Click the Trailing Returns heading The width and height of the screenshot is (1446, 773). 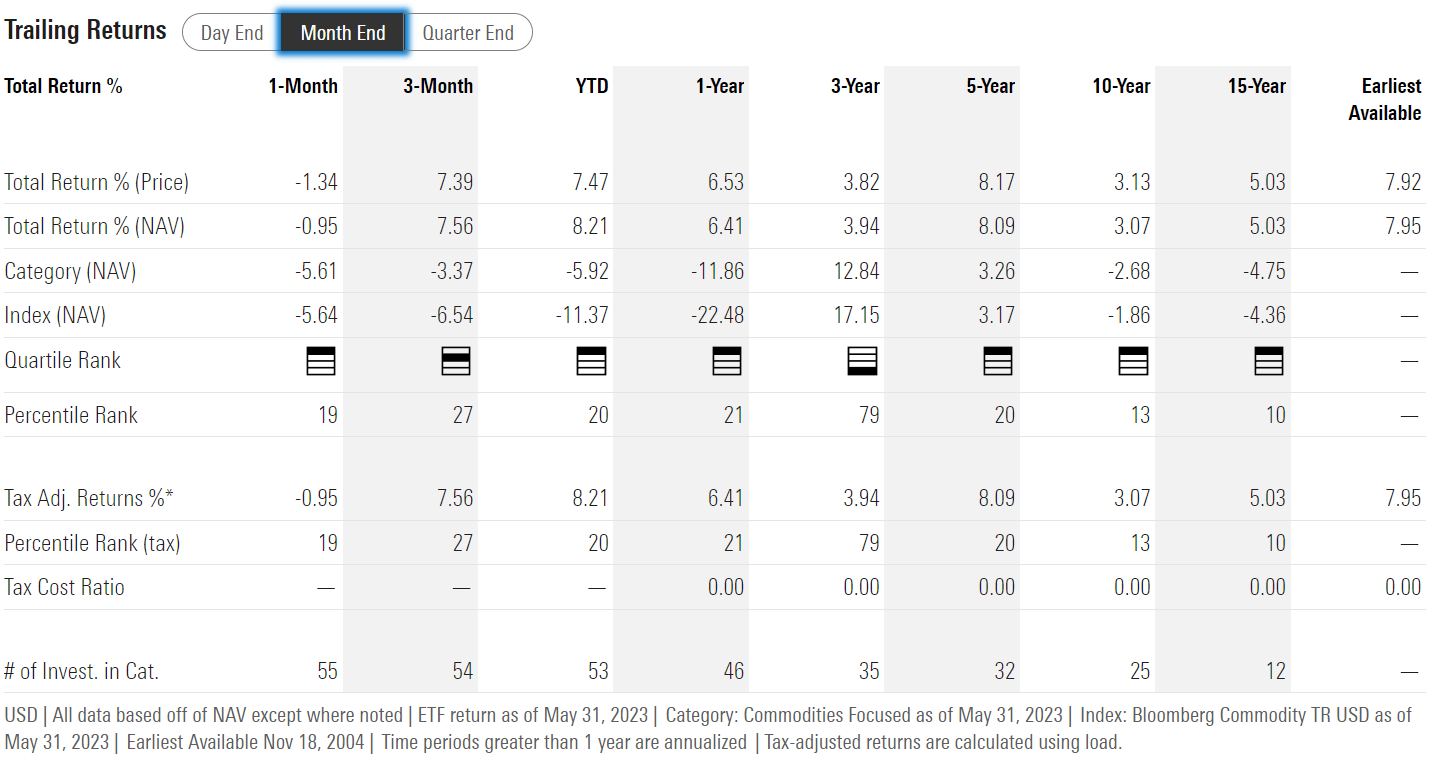86,30
